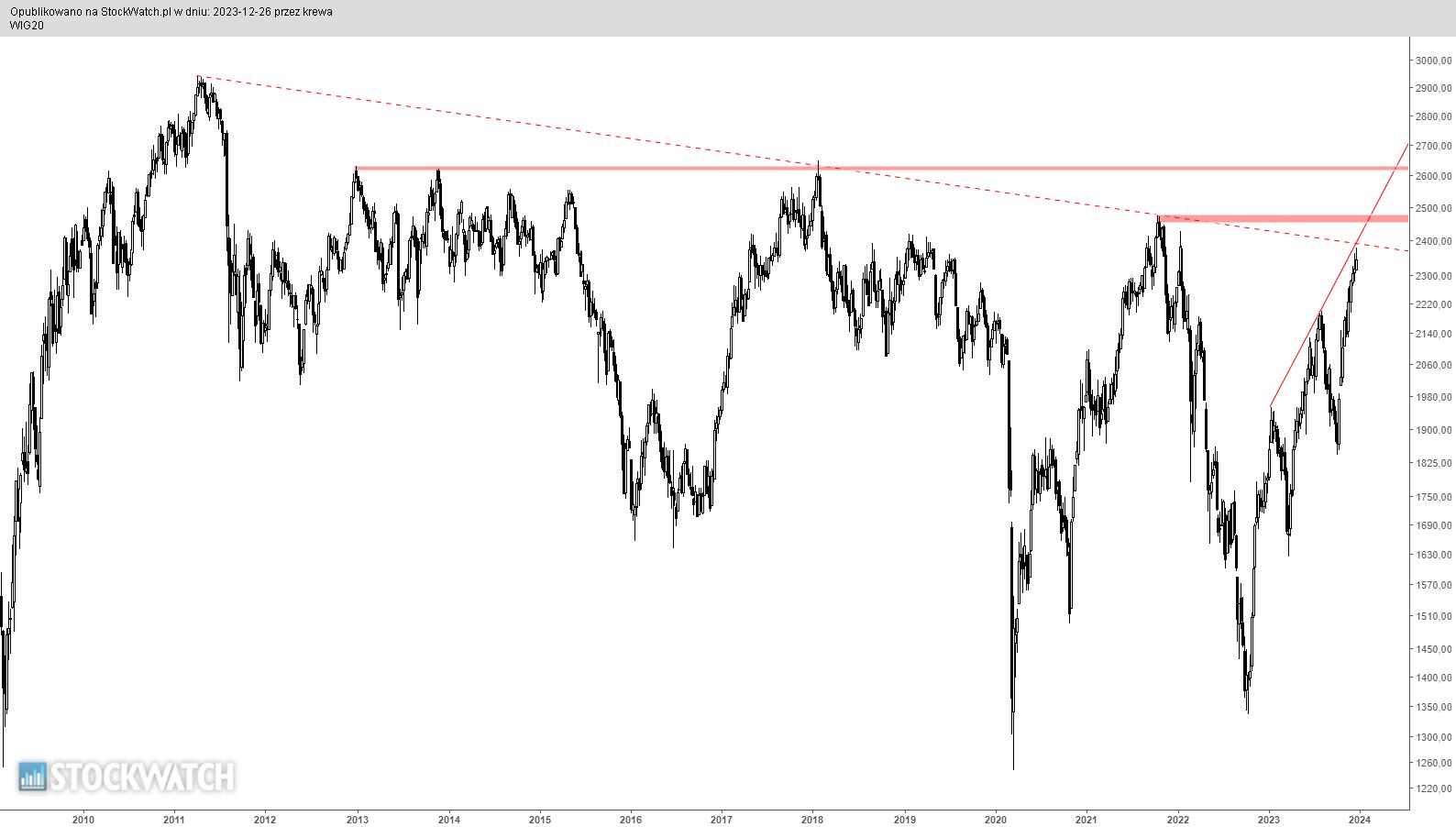
Task: Click the 1825,00 price axis label
Action: point(1433,464)
